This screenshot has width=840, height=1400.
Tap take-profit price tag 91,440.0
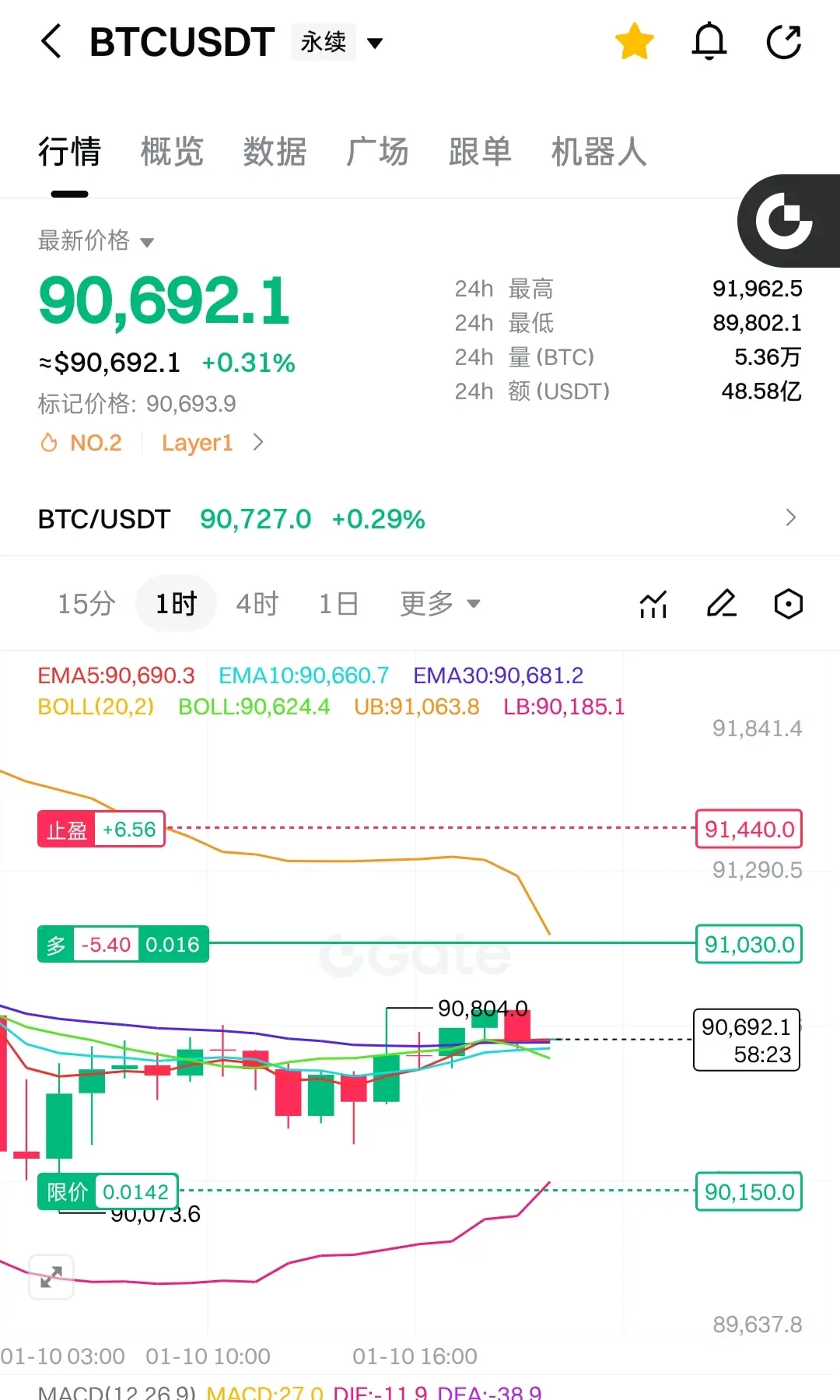(x=749, y=830)
